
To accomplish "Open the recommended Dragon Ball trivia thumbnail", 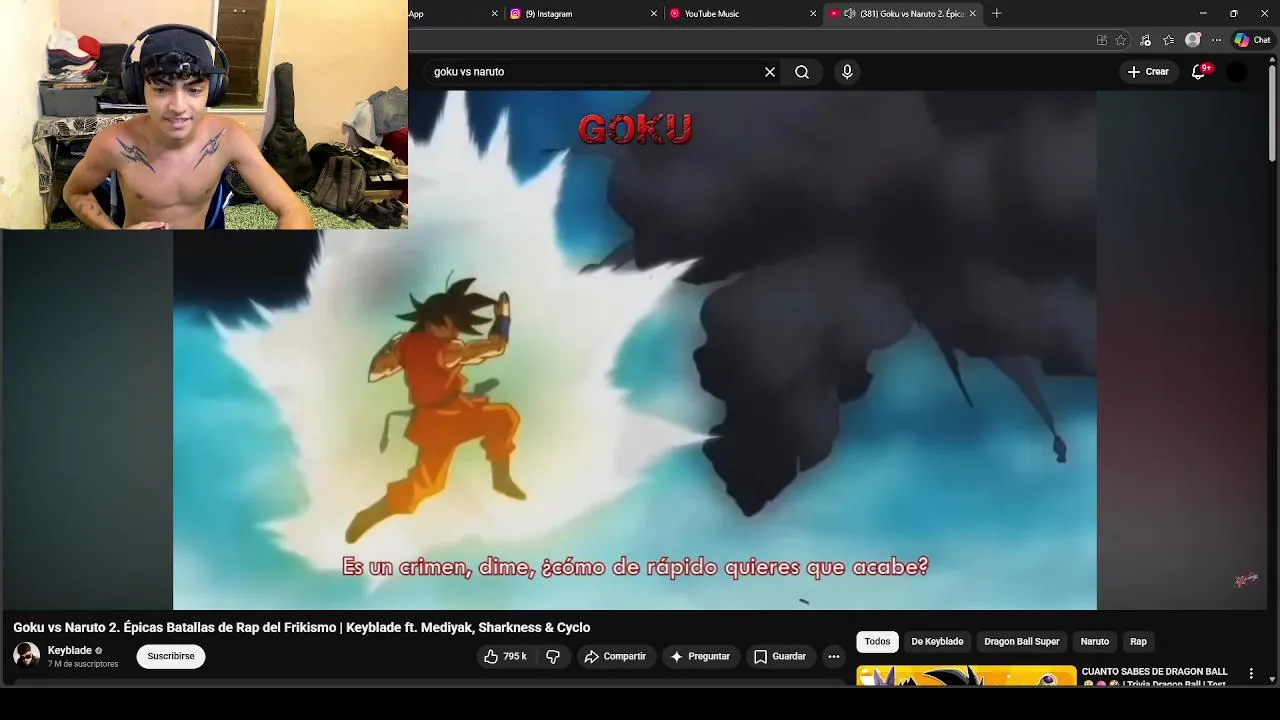I will pyautogui.click(x=966, y=676).
